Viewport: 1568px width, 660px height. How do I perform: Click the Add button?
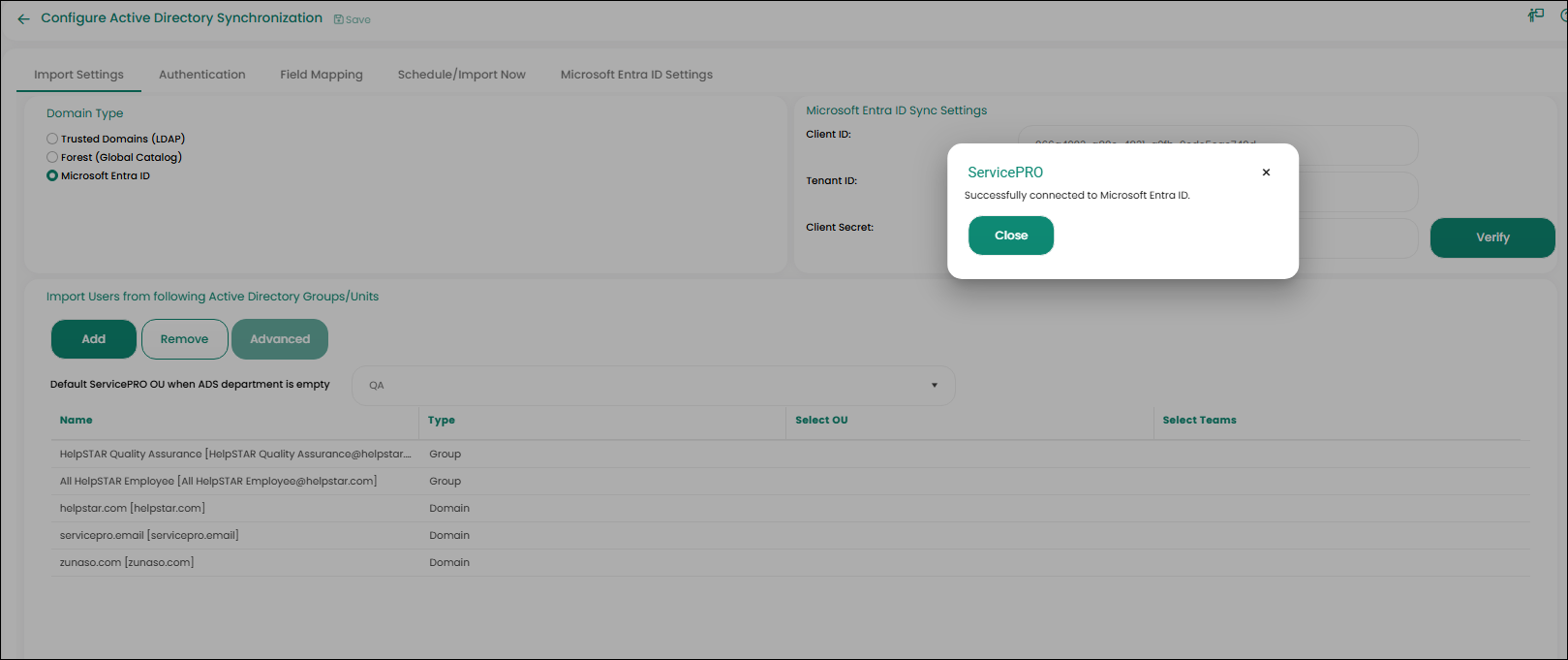[x=93, y=339]
